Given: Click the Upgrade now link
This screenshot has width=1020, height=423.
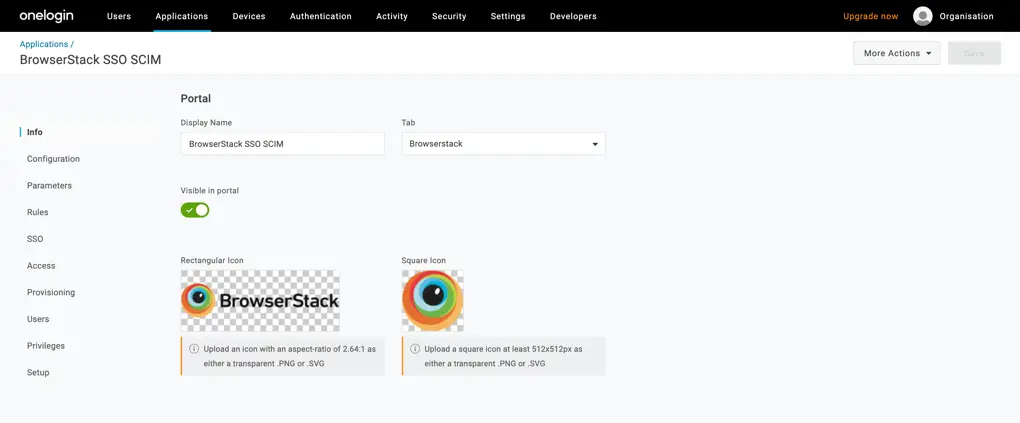Looking at the screenshot, I should pyautogui.click(x=870, y=16).
